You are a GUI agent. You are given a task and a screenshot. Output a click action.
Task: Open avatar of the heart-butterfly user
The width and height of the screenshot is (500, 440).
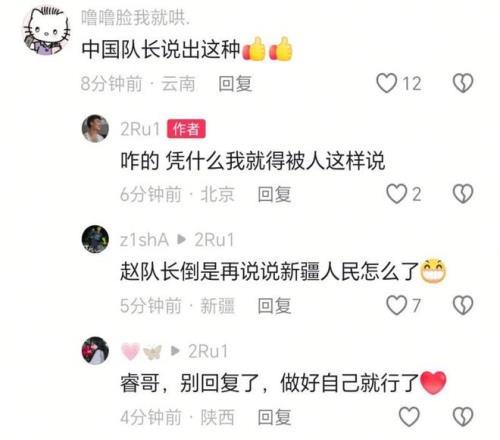(95, 350)
